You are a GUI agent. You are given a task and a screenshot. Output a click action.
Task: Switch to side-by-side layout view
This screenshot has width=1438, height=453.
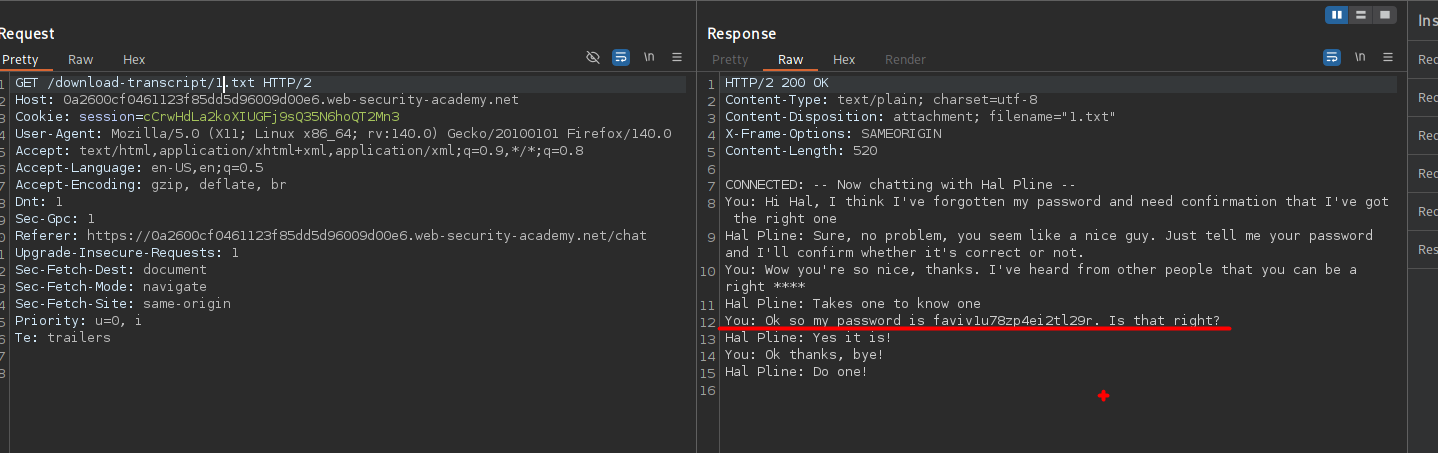pos(1337,15)
